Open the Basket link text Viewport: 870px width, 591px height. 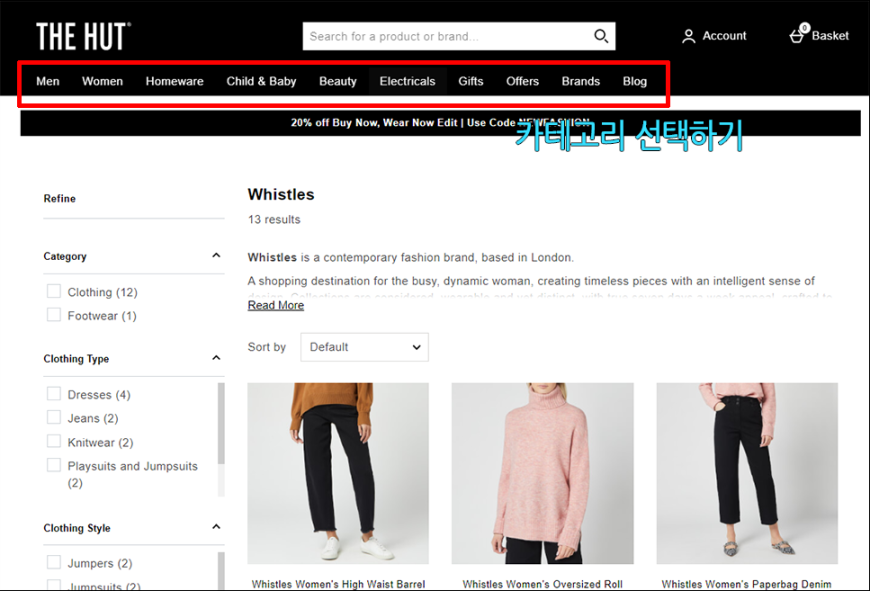pos(830,36)
